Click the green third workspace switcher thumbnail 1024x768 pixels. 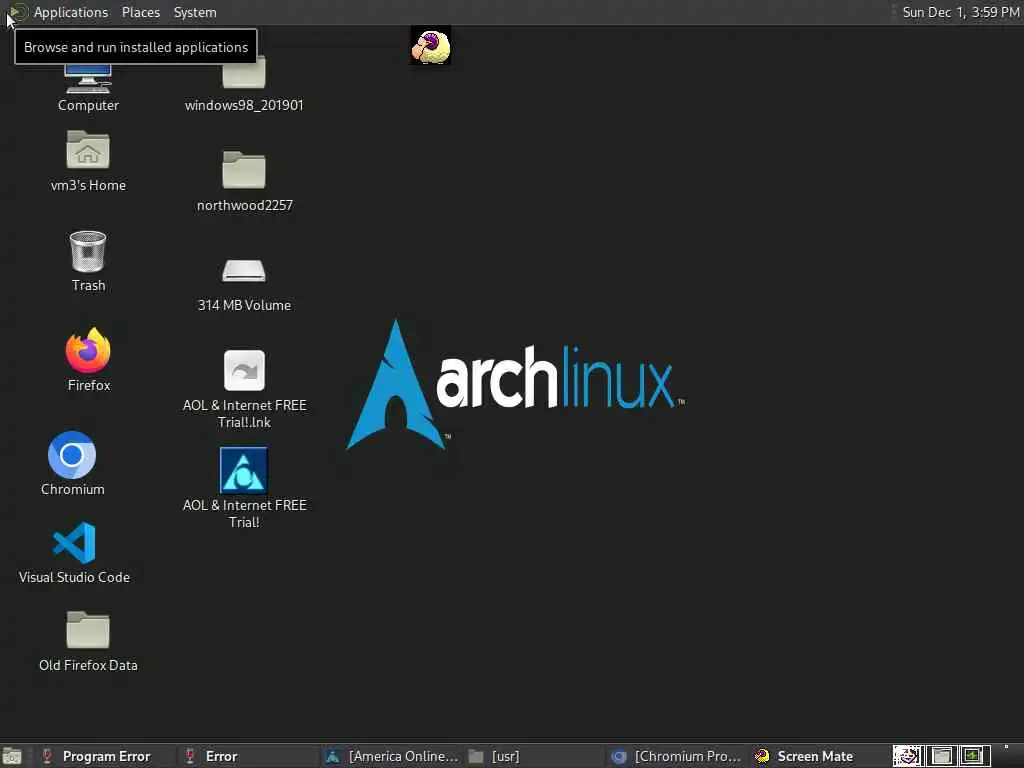[x=974, y=756]
